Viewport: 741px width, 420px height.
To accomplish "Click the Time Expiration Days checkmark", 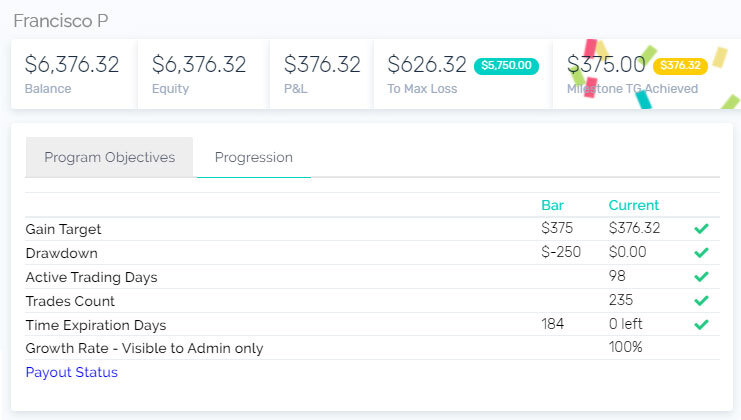I will 701,325.
